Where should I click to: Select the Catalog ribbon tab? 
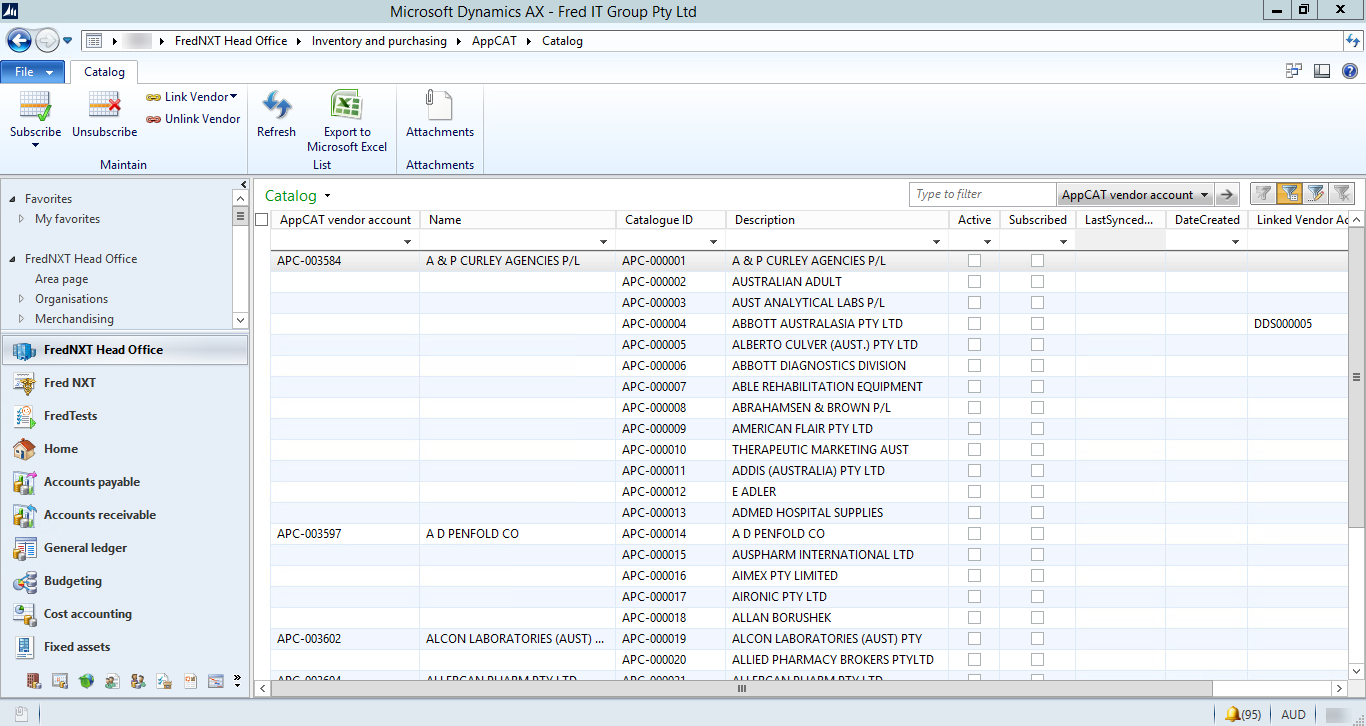click(104, 72)
